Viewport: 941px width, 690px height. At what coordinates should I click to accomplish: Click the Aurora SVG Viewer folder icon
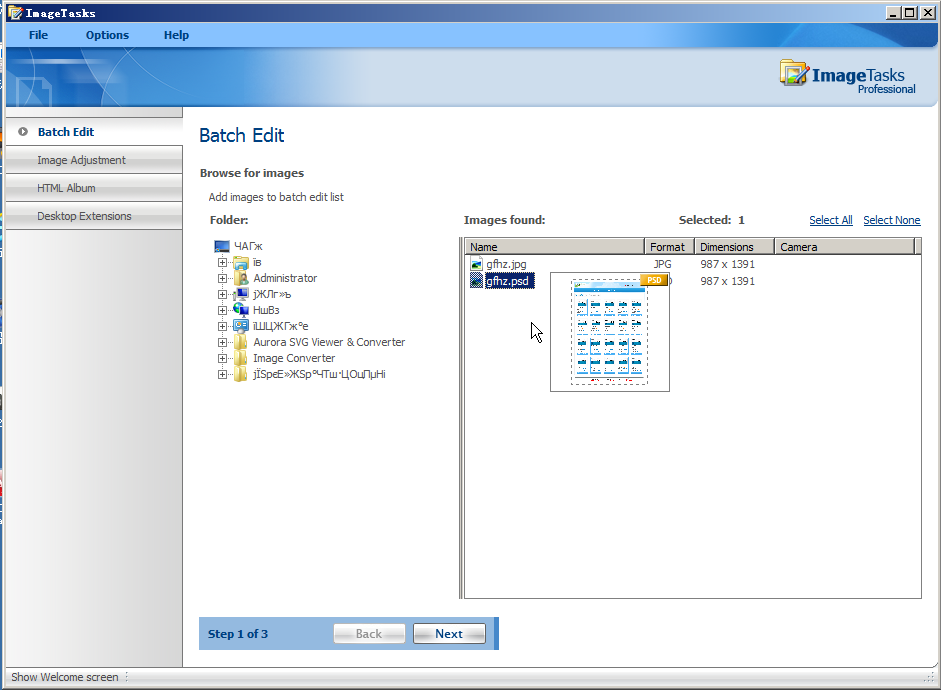(x=241, y=342)
